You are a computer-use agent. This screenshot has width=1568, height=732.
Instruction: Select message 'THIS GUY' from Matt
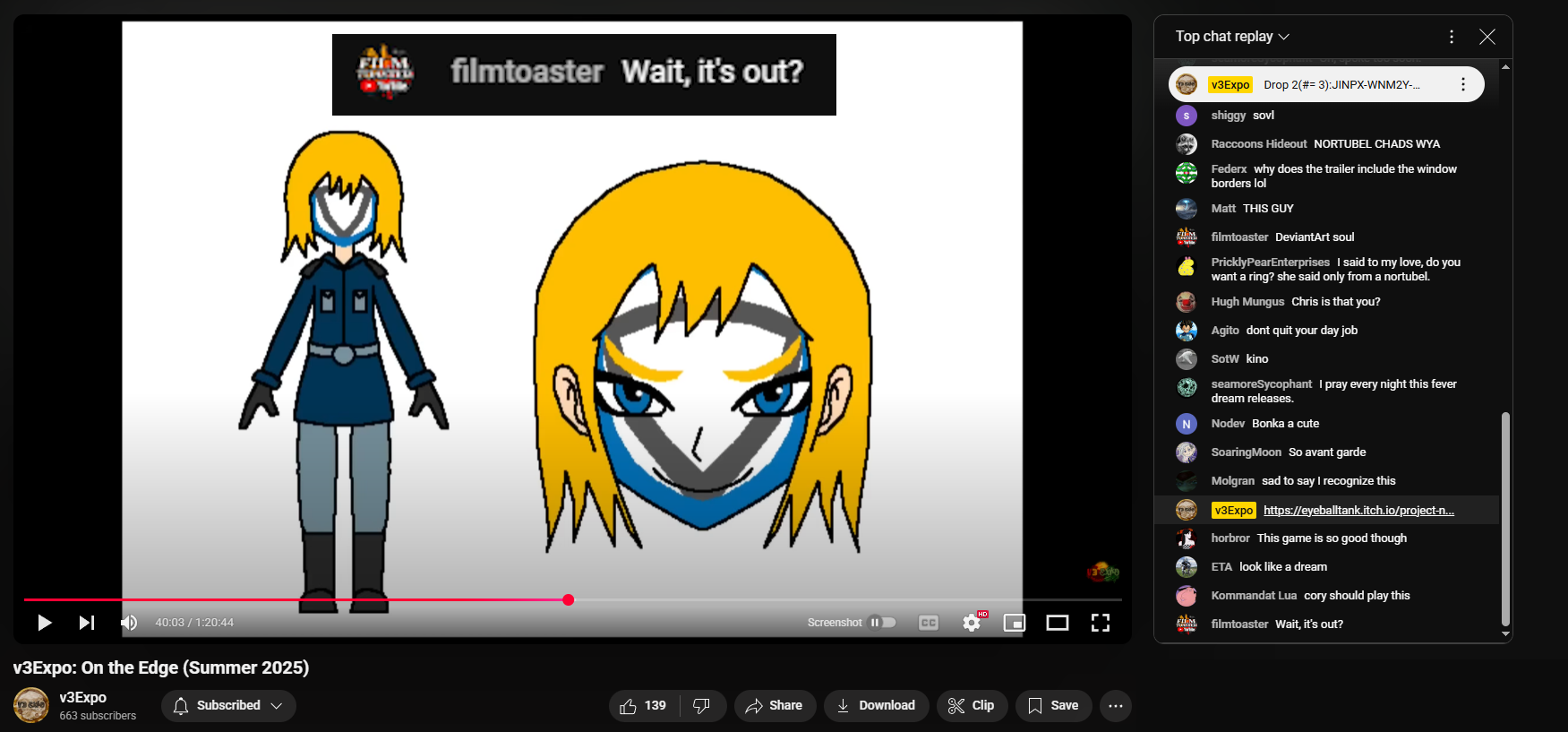[1268, 209]
